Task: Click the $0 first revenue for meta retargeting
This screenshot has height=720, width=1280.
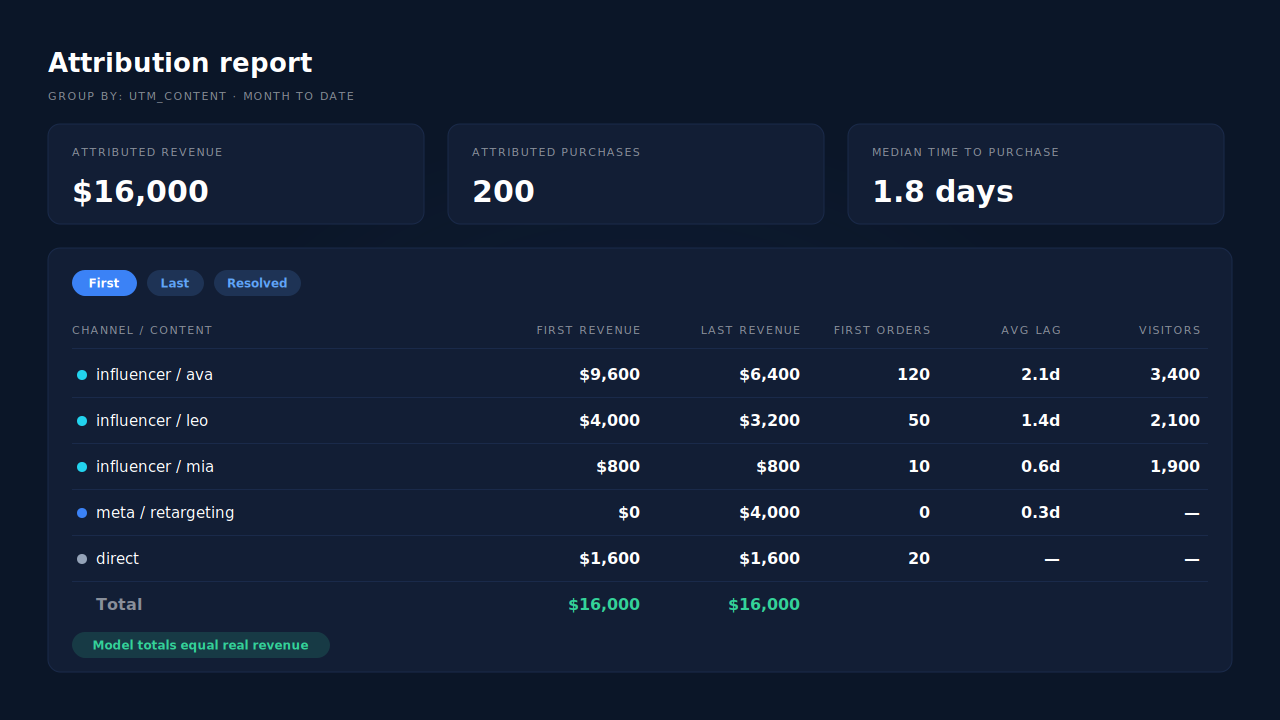Action: tap(629, 513)
